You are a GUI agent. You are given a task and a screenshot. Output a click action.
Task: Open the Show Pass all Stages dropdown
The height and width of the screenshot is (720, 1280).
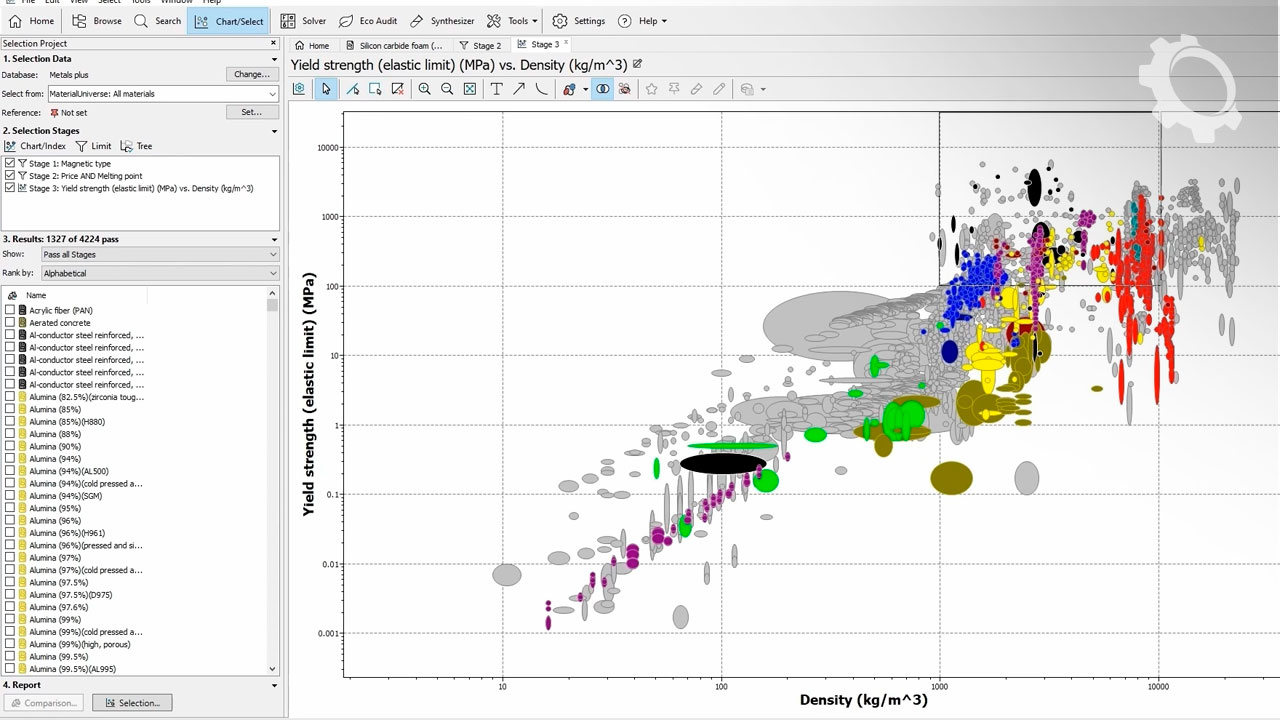coord(159,255)
